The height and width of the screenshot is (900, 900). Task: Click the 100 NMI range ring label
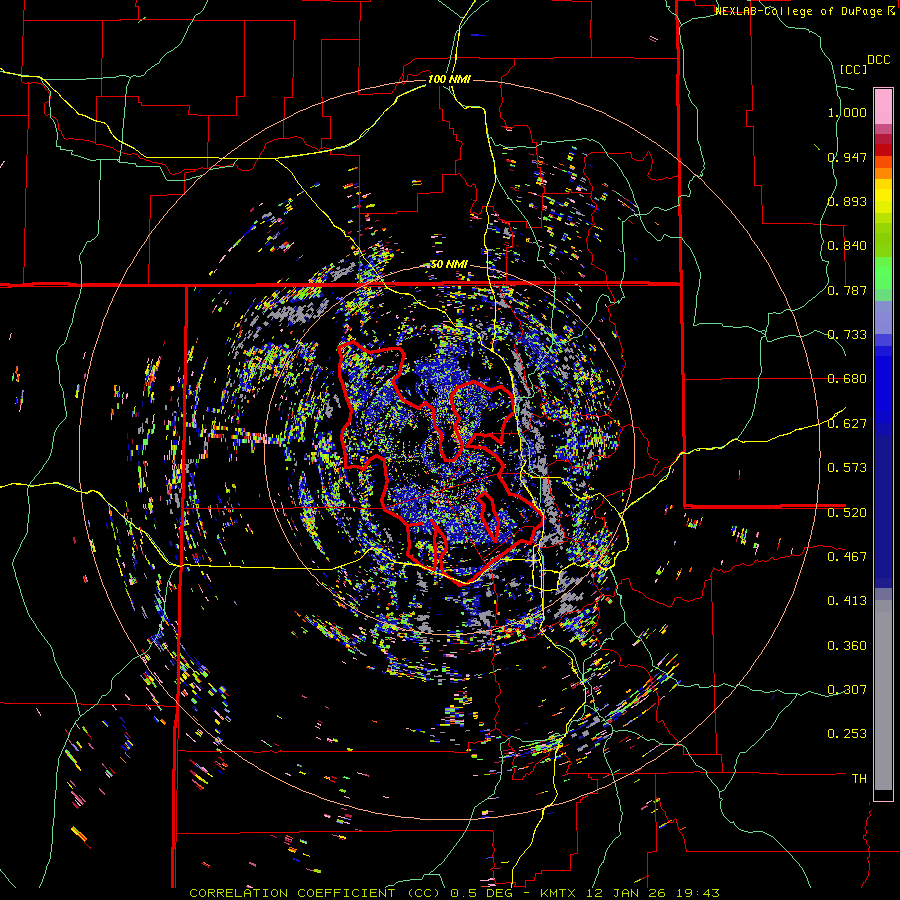pyautogui.click(x=449, y=79)
